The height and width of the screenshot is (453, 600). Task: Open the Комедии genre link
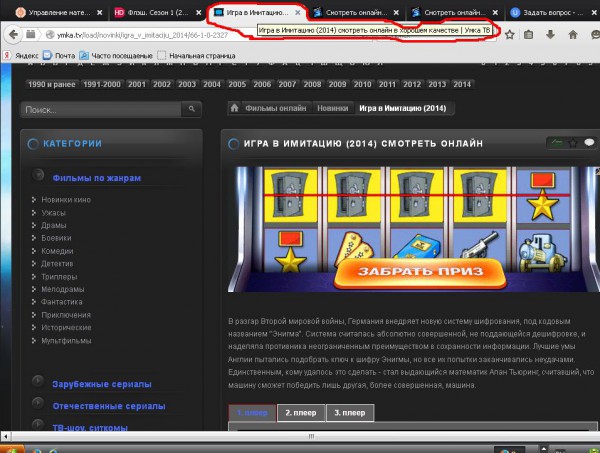click(x=58, y=251)
